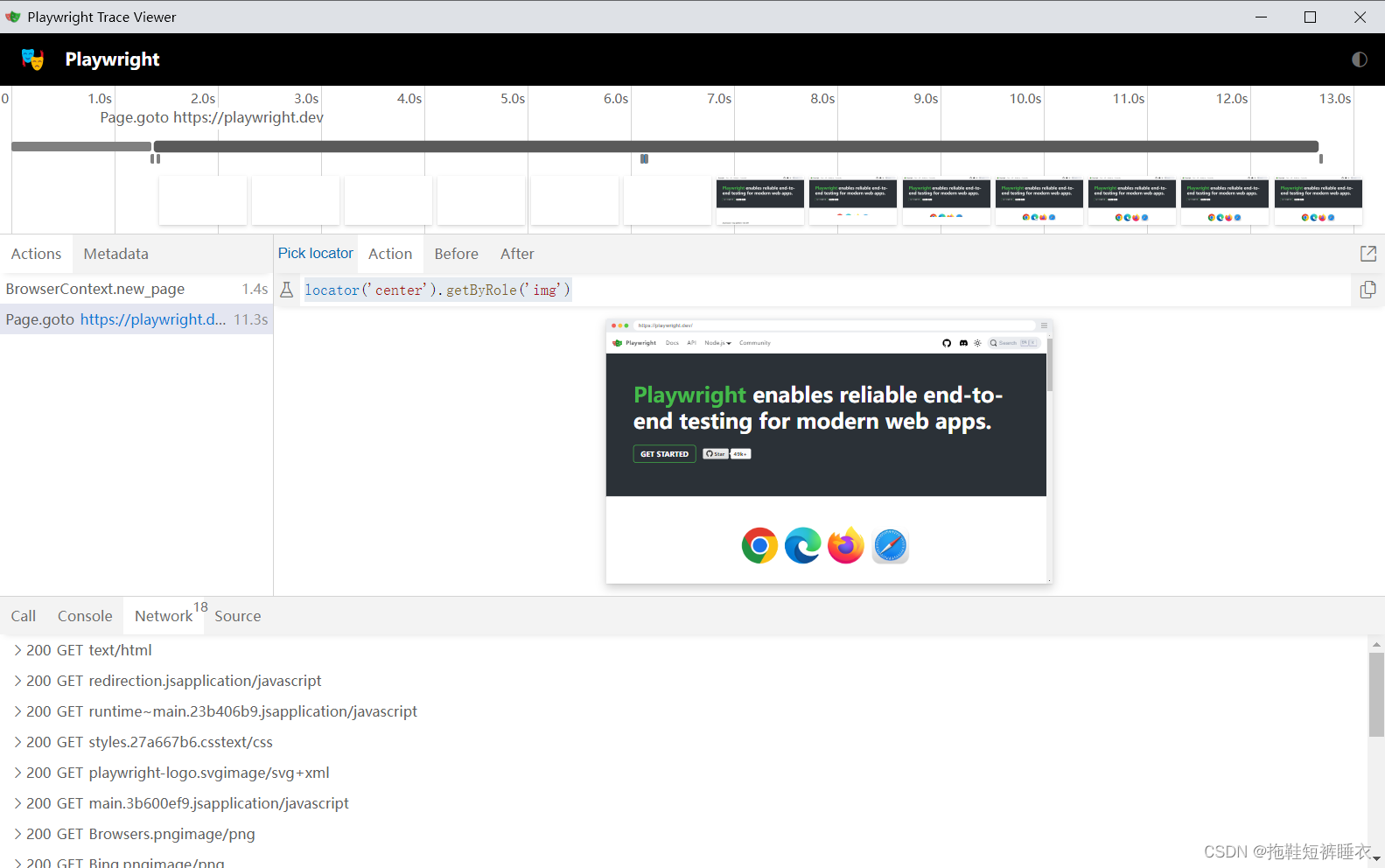Click the first dark filmstrip thumbnail

[759, 200]
